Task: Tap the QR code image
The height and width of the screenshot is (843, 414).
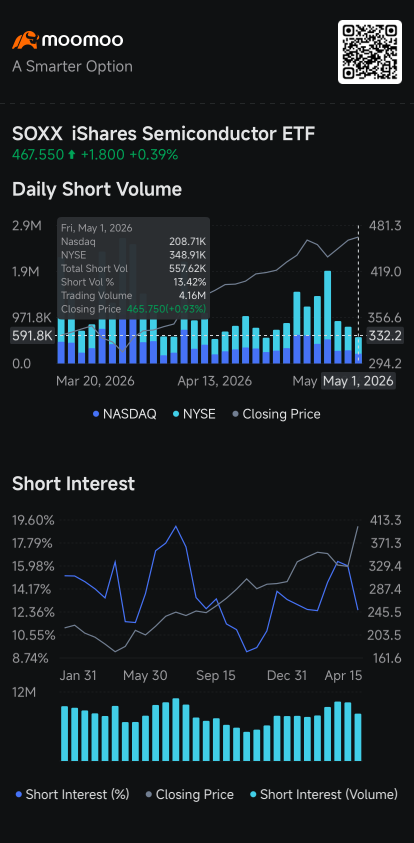Action: tap(369, 52)
